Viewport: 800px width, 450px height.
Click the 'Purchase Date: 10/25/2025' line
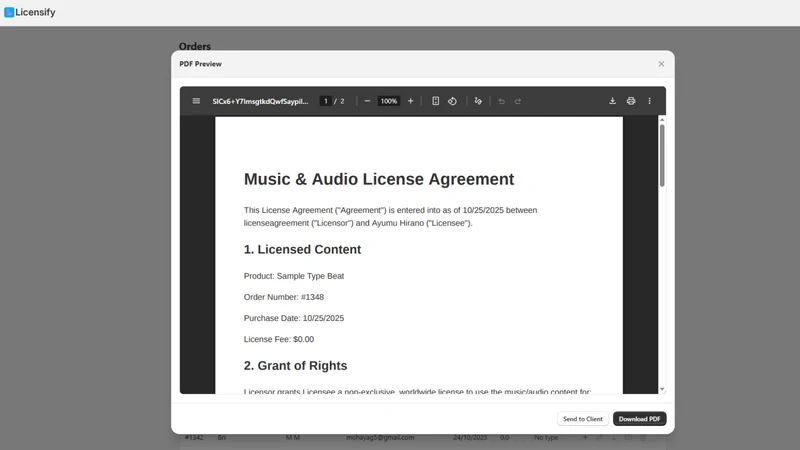click(x=294, y=318)
